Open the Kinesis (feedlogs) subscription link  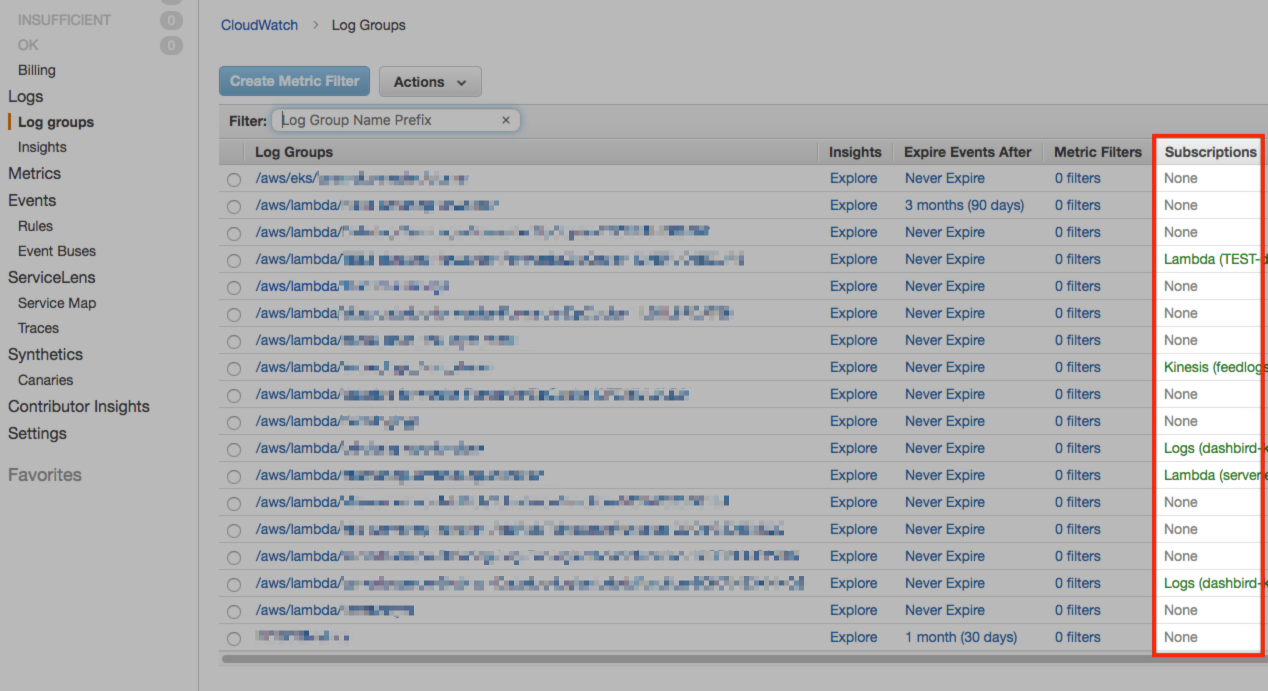click(1213, 367)
